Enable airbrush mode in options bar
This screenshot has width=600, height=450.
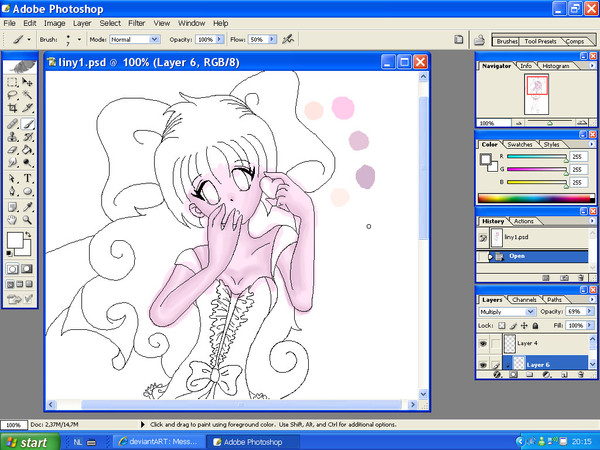click(287, 39)
